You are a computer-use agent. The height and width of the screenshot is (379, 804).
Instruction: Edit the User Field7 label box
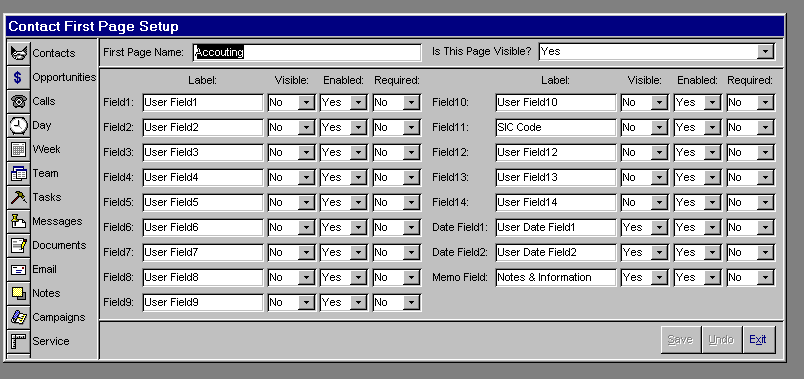coord(203,253)
